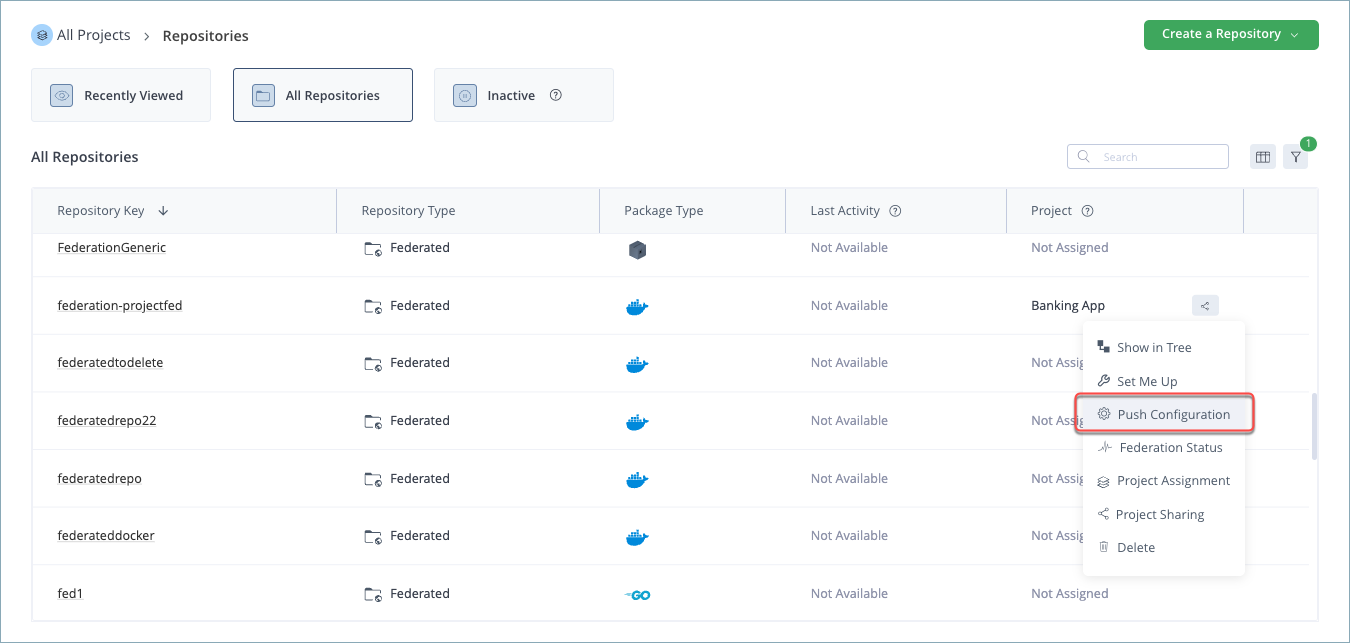Select the All Repositories tab

coord(323,95)
